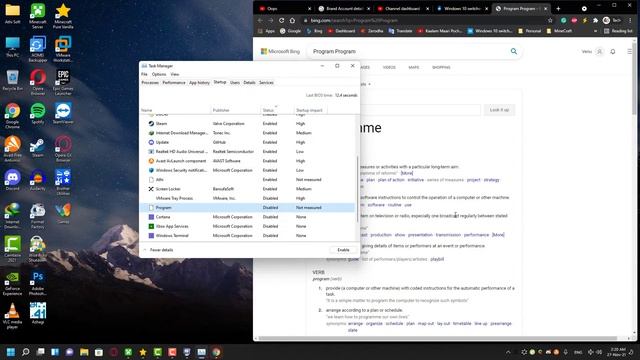Reload the page in Chrome
Image resolution: width=640 pixels, height=360 pixels.
pos(281,20)
